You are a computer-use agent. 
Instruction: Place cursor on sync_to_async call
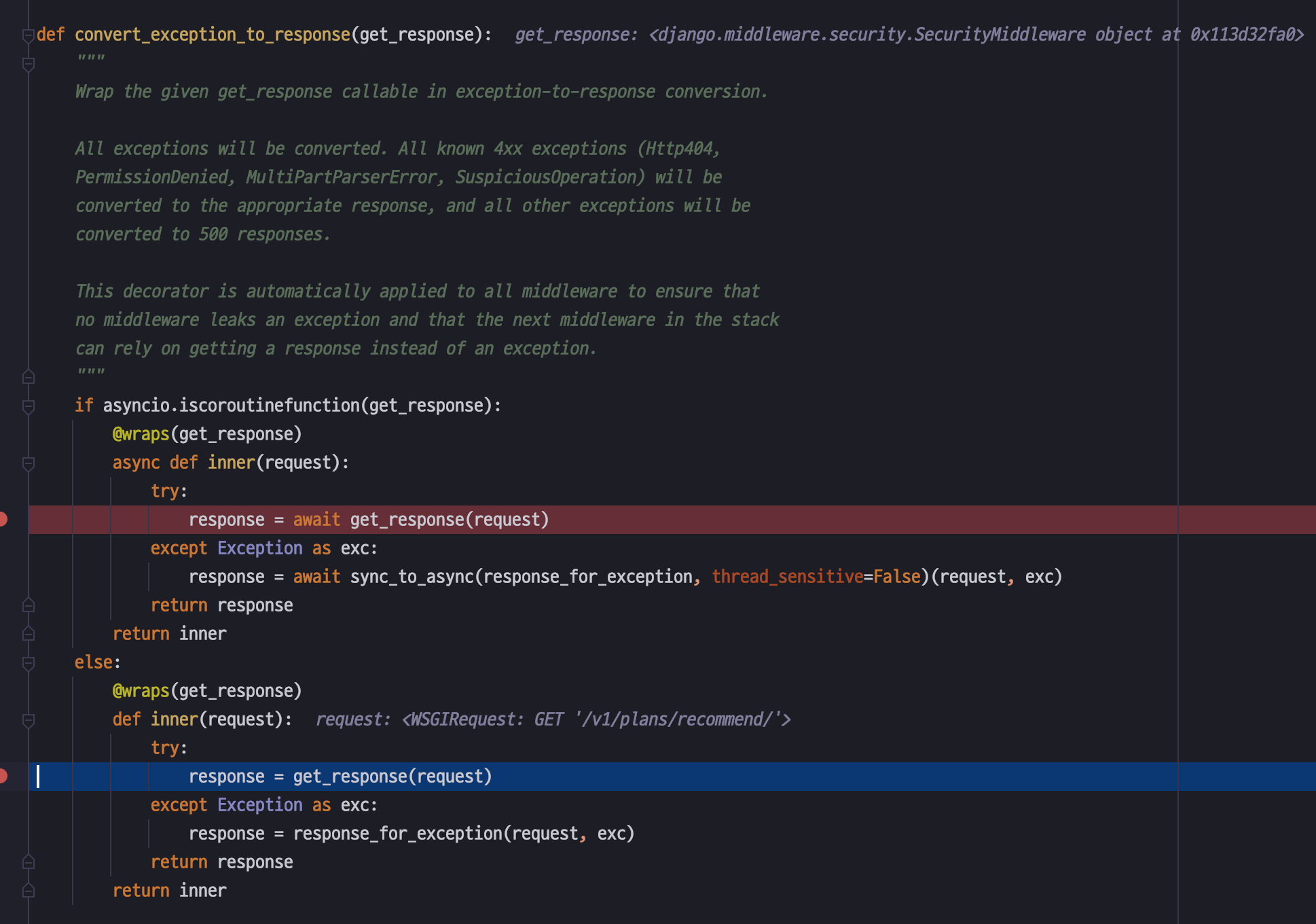tap(412, 577)
